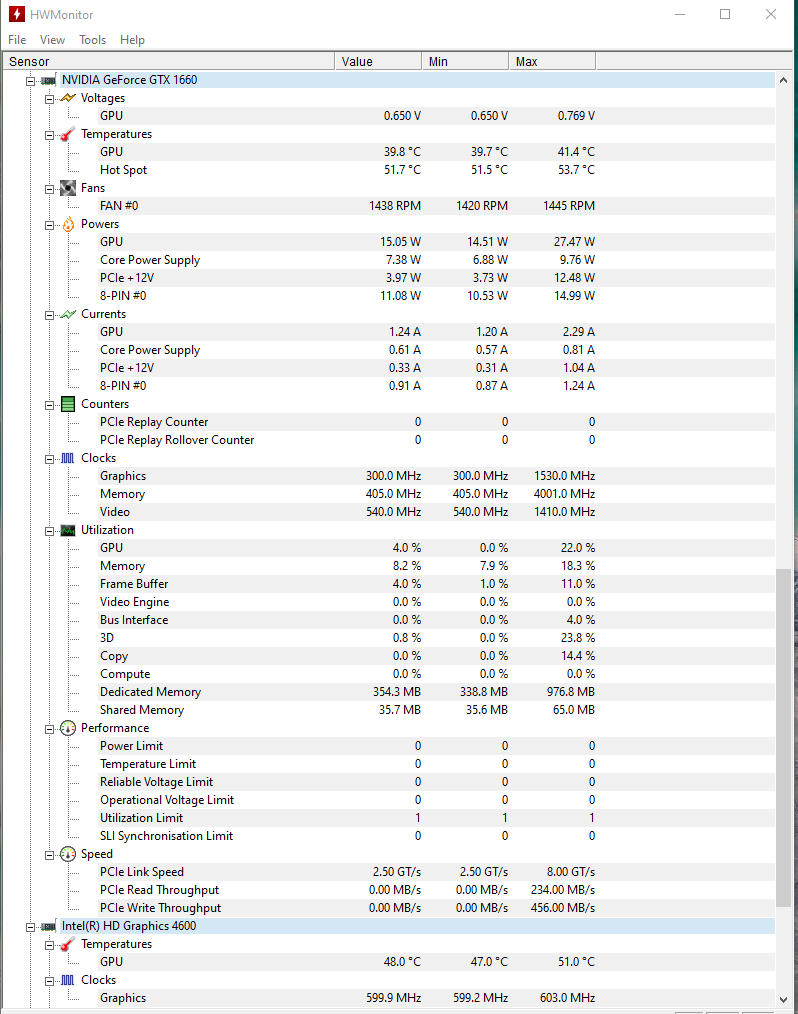This screenshot has height=1014, width=798.
Task: Open the View menu
Action: (x=52, y=40)
